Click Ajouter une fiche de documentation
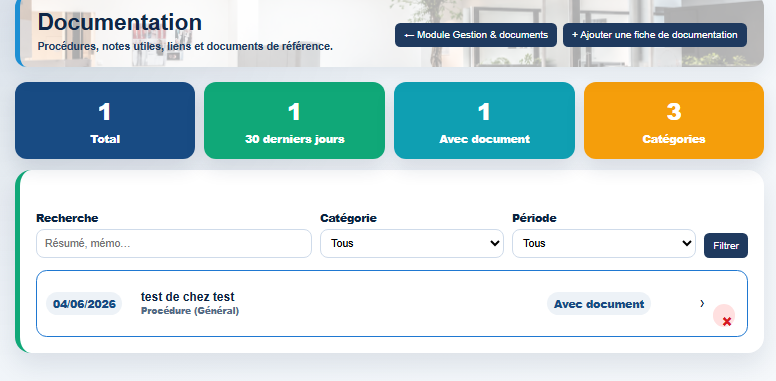776x381 pixels. click(x=655, y=35)
